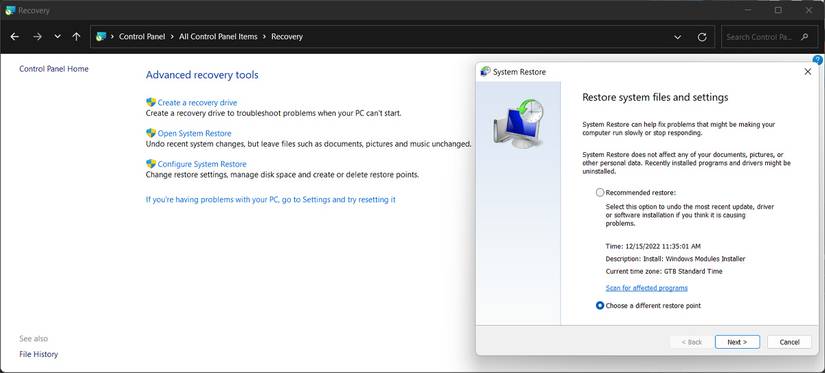Click shield icon beside Open System Restore
This screenshot has height=373, width=825.
pyautogui.click(x=151, y=133)
